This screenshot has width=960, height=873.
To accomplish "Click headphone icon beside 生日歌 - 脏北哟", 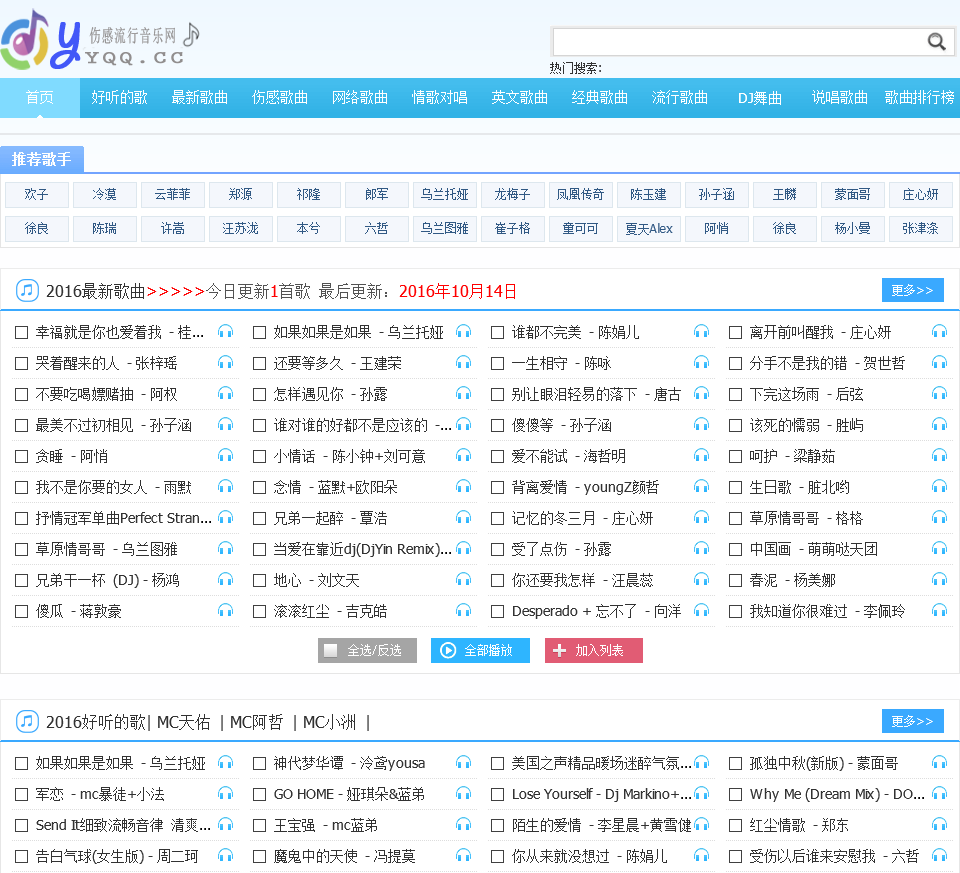I will 939,487.
